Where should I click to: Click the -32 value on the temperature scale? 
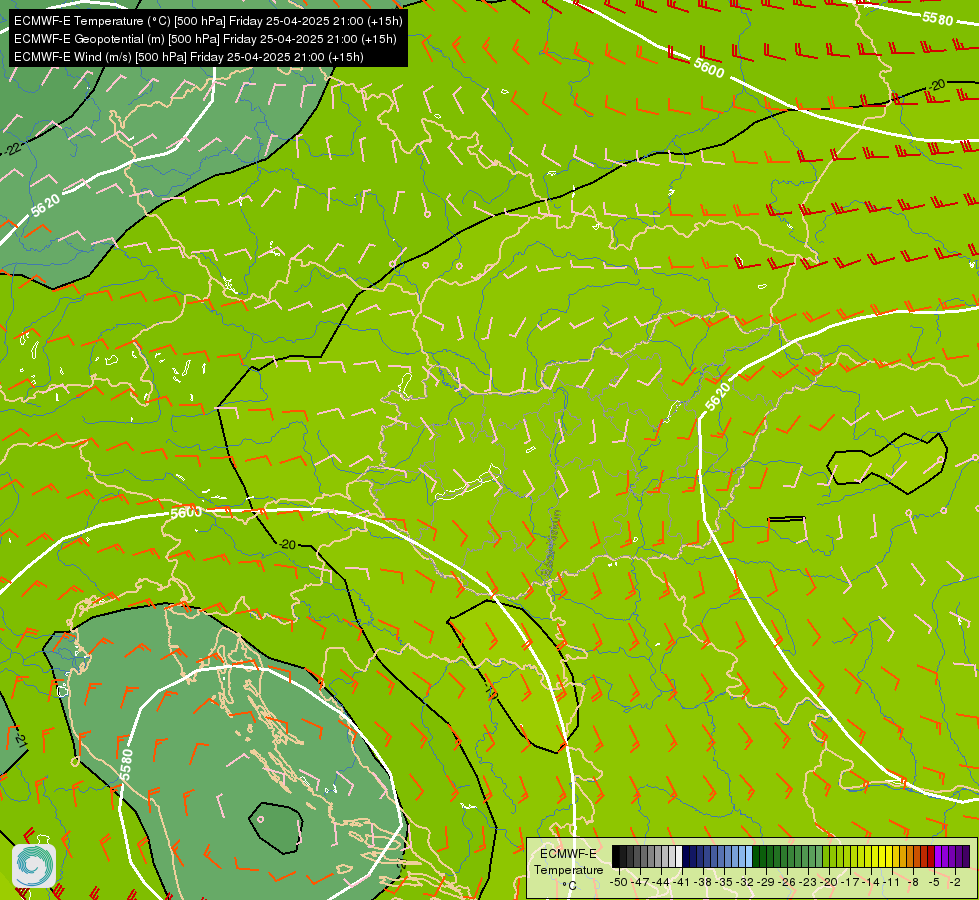[x=746, y=882]
